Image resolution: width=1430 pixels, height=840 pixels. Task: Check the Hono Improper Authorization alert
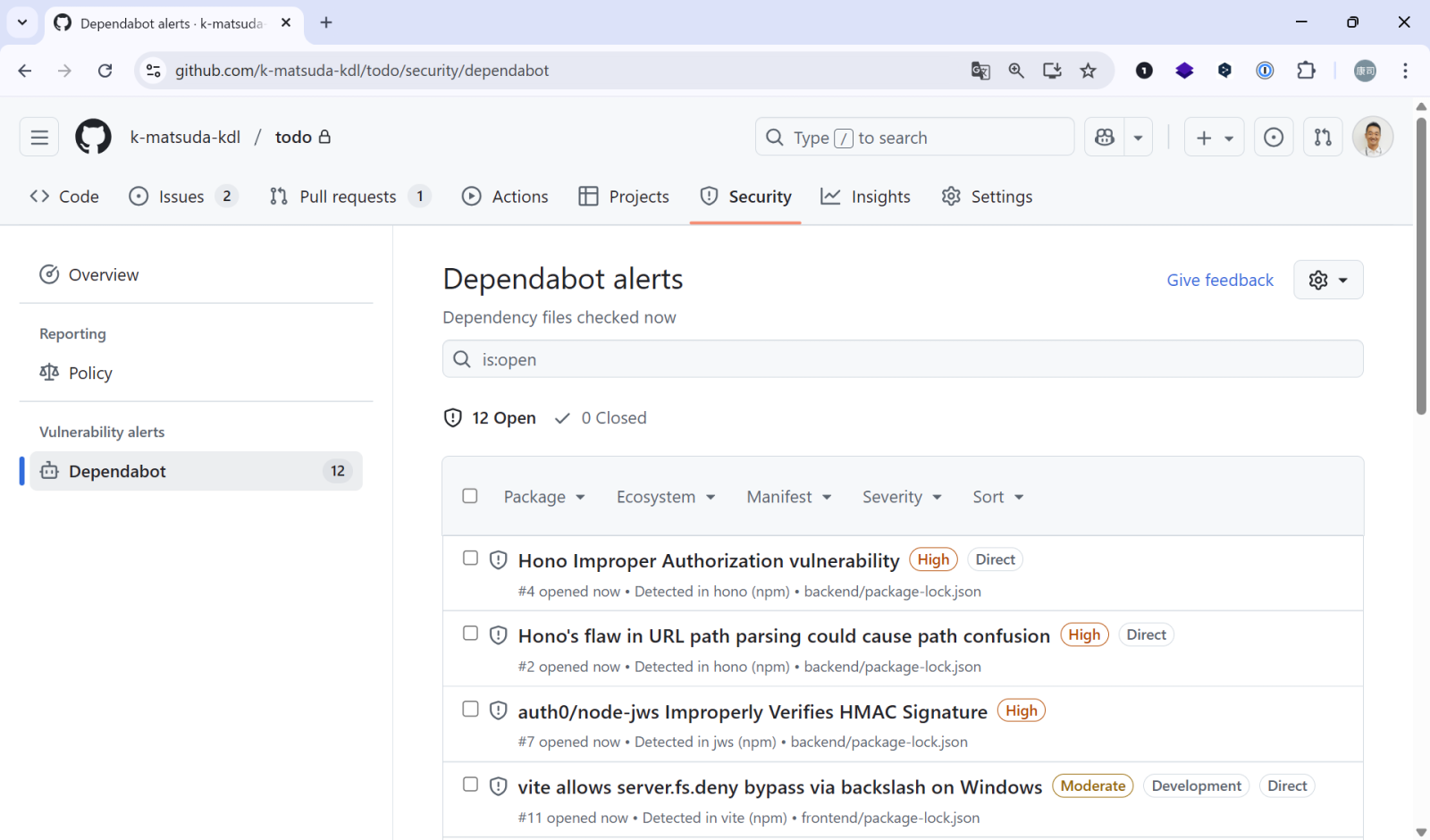point(470,559)
